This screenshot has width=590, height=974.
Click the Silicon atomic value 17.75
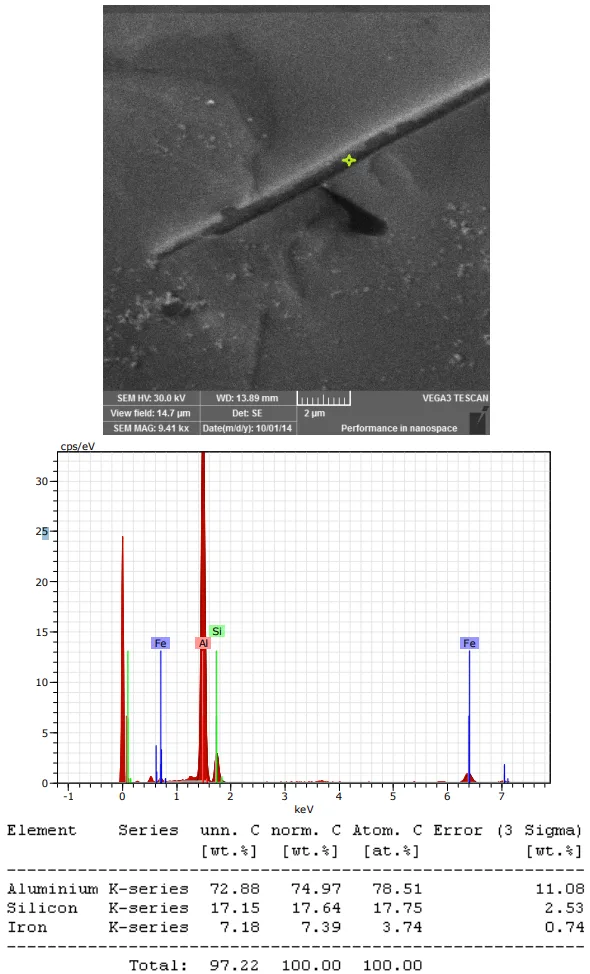point(397,908)
